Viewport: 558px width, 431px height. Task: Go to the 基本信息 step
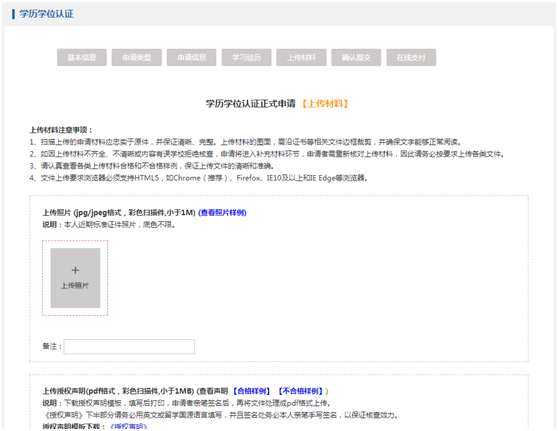[x=82, y=57]
